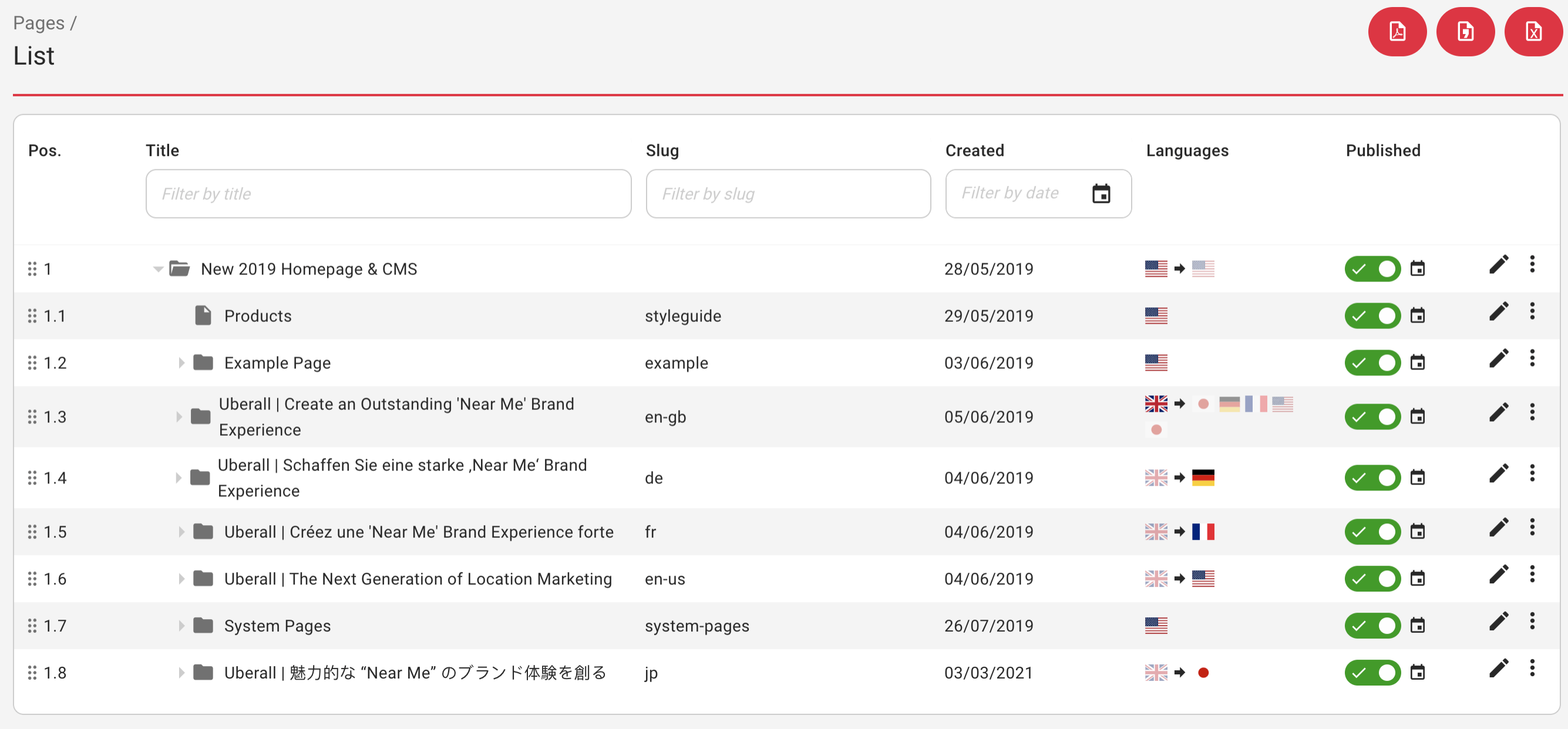This screenshot has height=729, width=1568.
Task: Open date picker in Created filter
Action: coord(1101,194)
